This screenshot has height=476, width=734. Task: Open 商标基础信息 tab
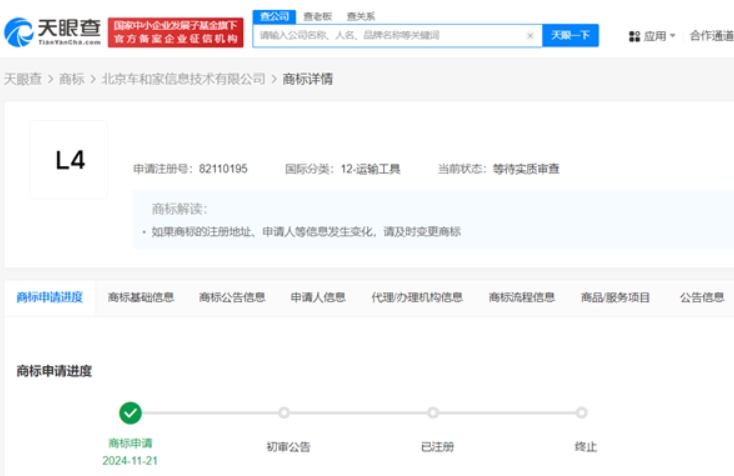point(141,297)
